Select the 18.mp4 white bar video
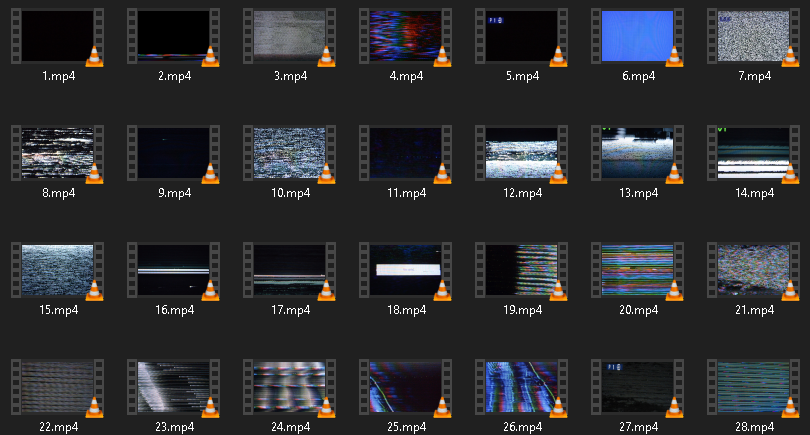The width and height of the screenshot is (810, 435). [405, 269]
